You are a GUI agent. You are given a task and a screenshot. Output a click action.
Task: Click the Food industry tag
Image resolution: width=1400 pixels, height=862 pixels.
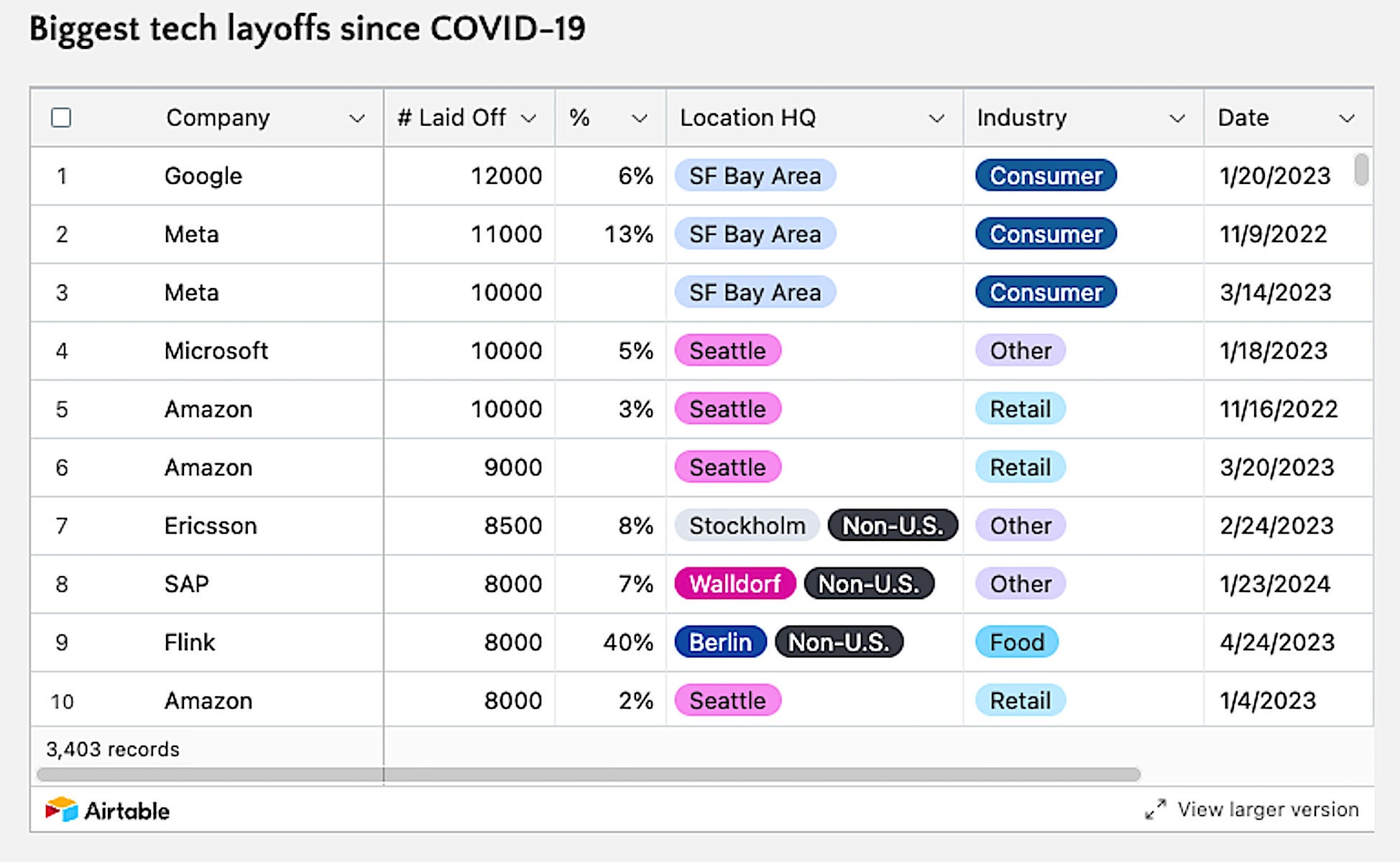[x=1017, y=642]
